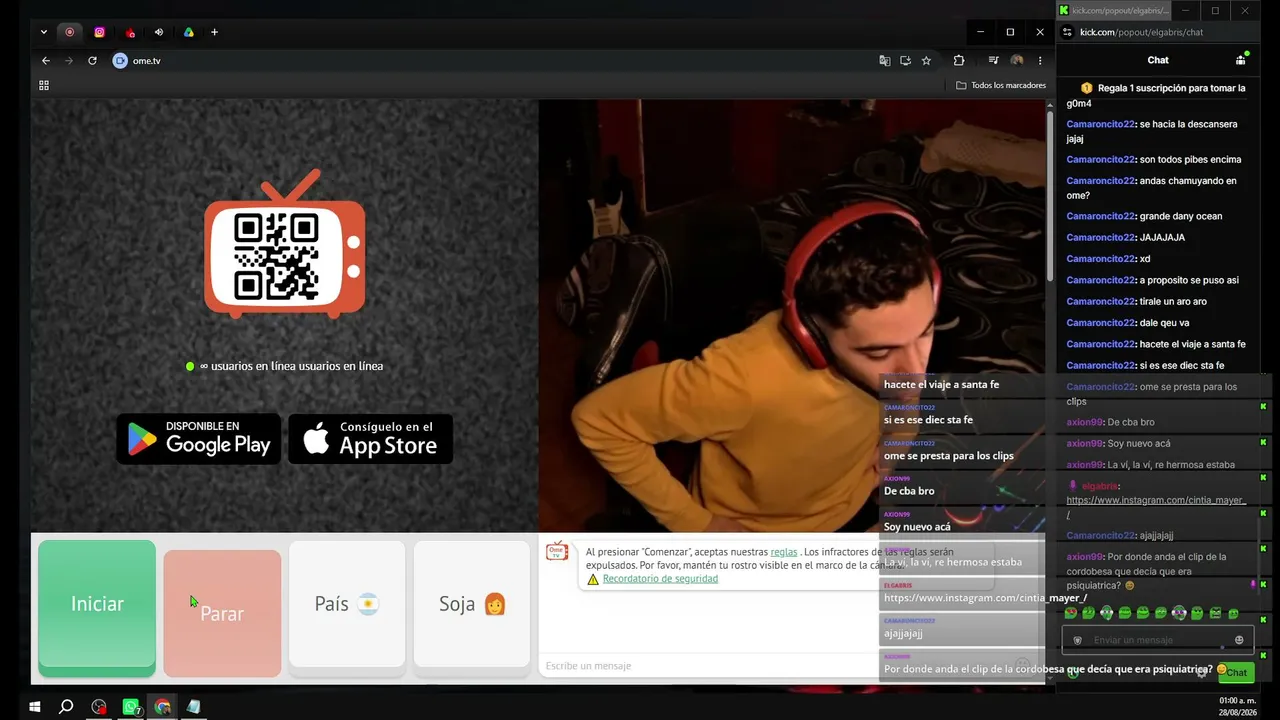The width and height of the screenshot is (1280, 720).
Task: Open WhatsApp from the taskbar
Action: click(130, 707)
